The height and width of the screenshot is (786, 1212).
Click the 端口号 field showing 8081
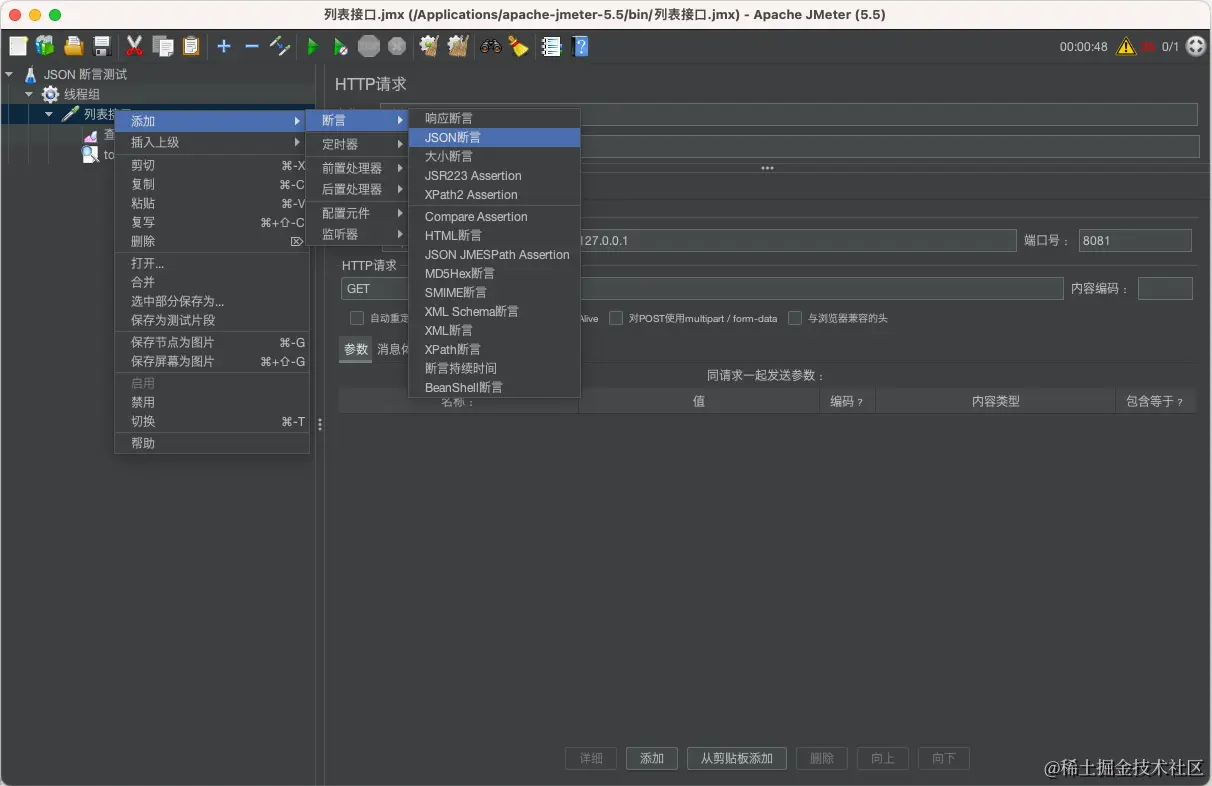pyautogui.click(x=1135, y=240)
